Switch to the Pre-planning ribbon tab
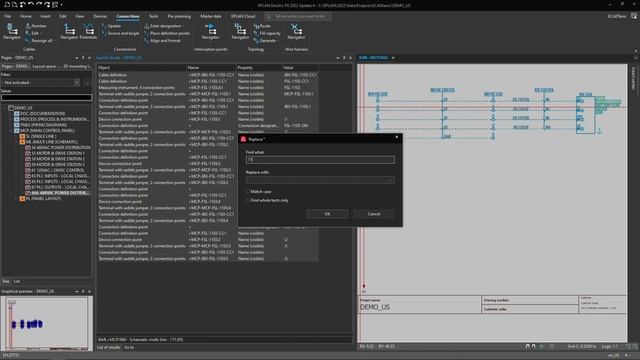Image resolution: width=640 pixels, height=360 pixels. tap(179, 16)
